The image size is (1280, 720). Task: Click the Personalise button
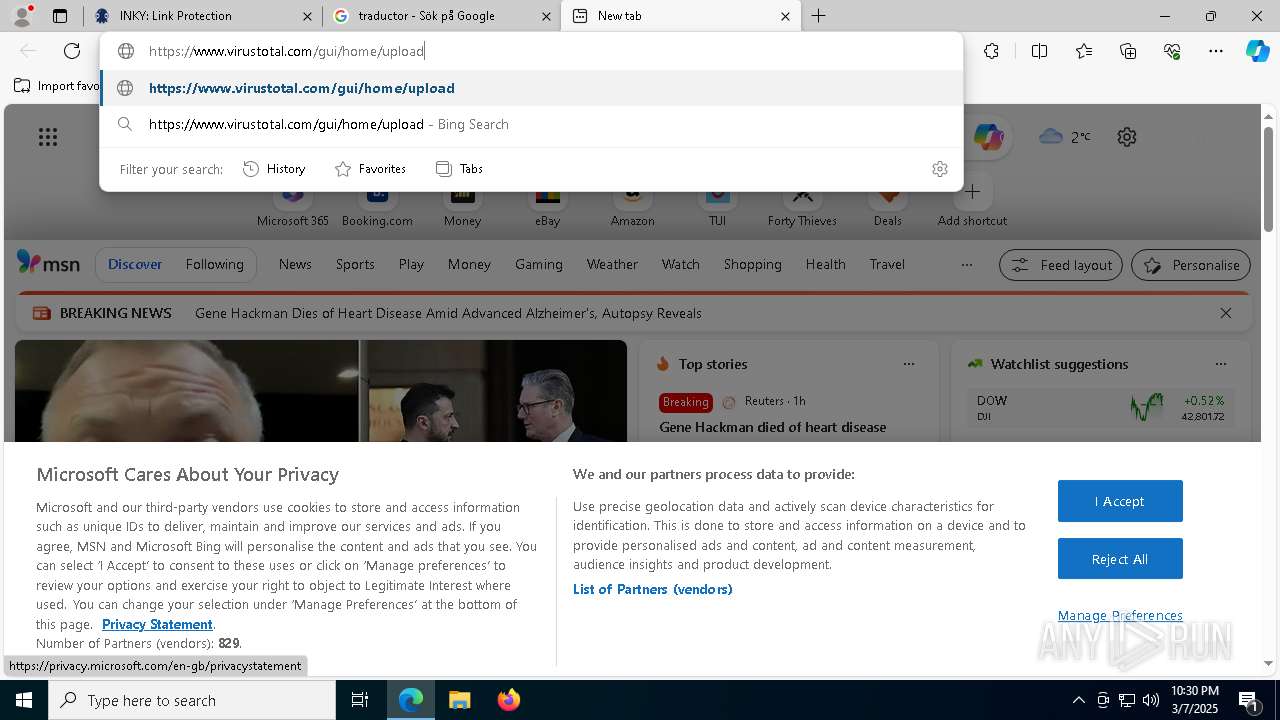coord(1191,265)
